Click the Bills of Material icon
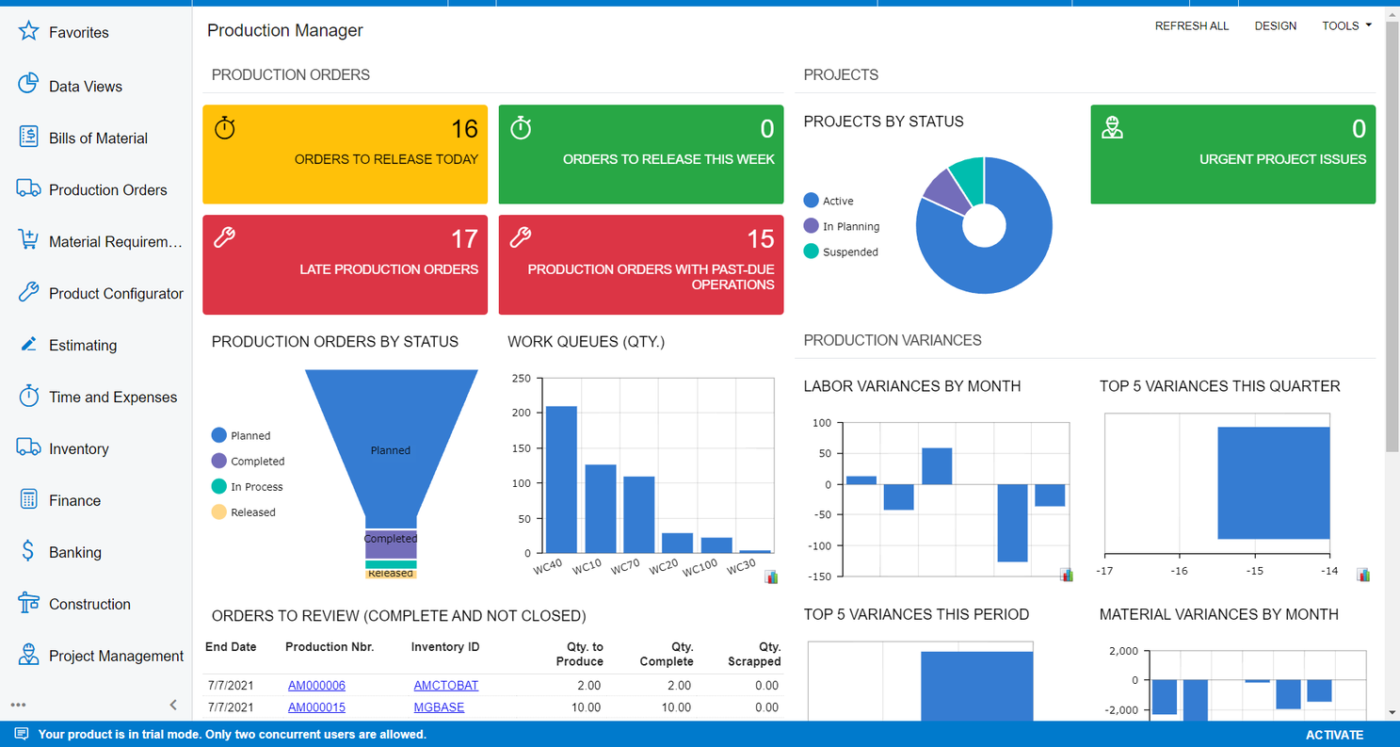Screen dimensions: 1400x747 [x=28, y=138]
